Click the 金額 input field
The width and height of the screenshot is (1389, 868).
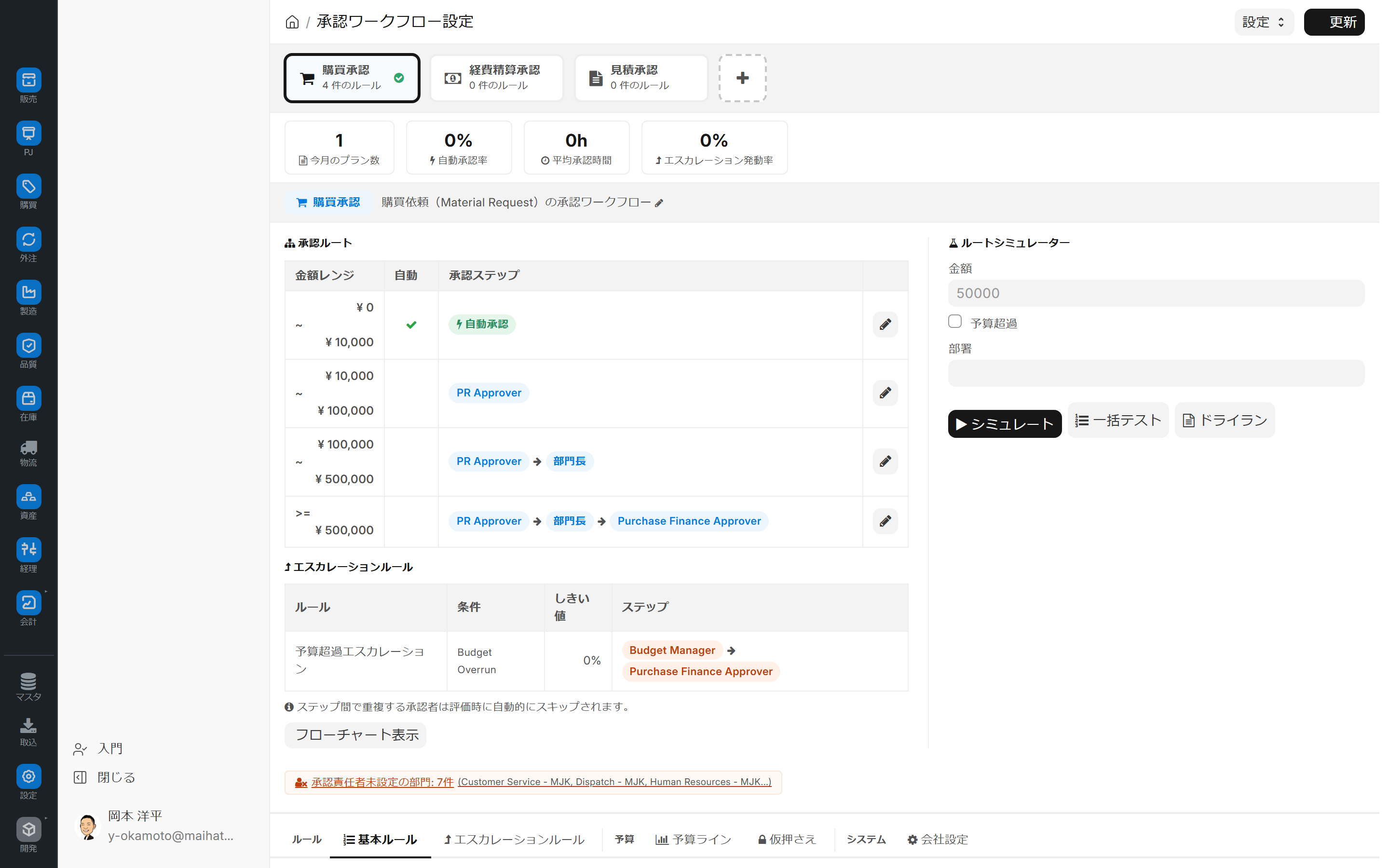[x=1156, y=293]
